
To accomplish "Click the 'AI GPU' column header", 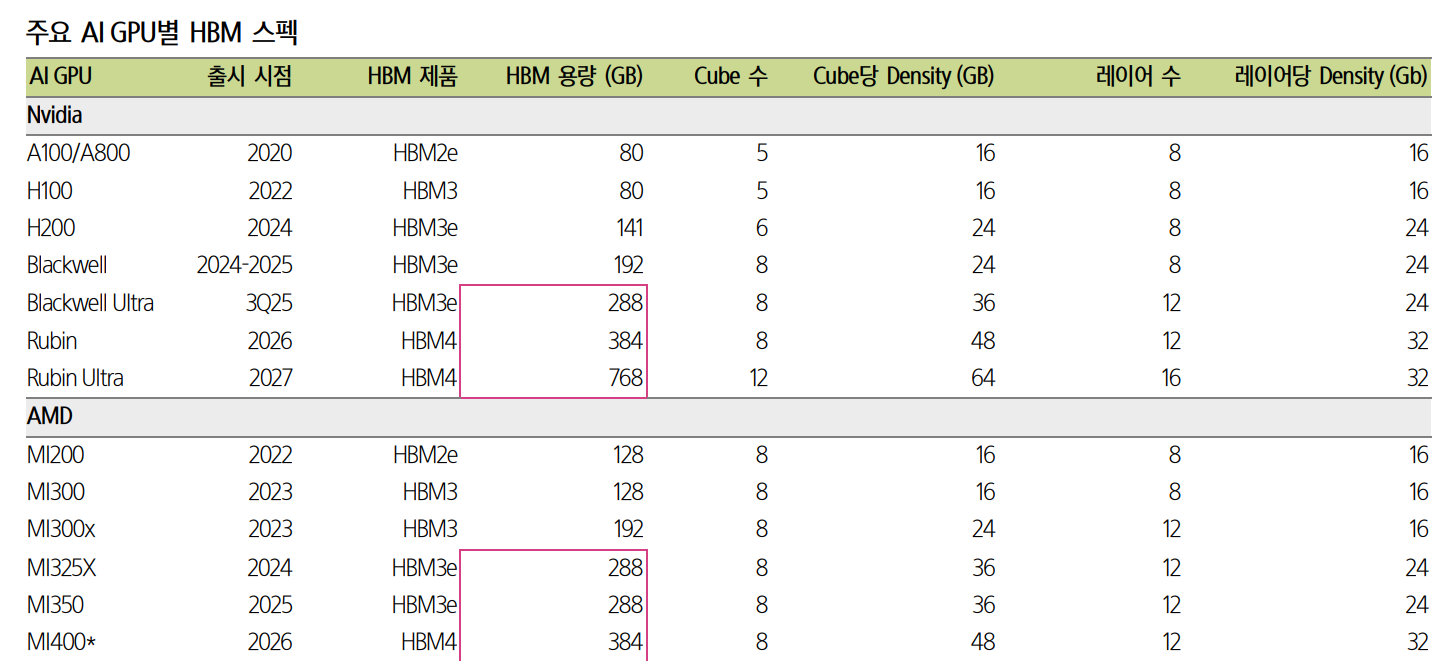I will [x=60, y=77].
